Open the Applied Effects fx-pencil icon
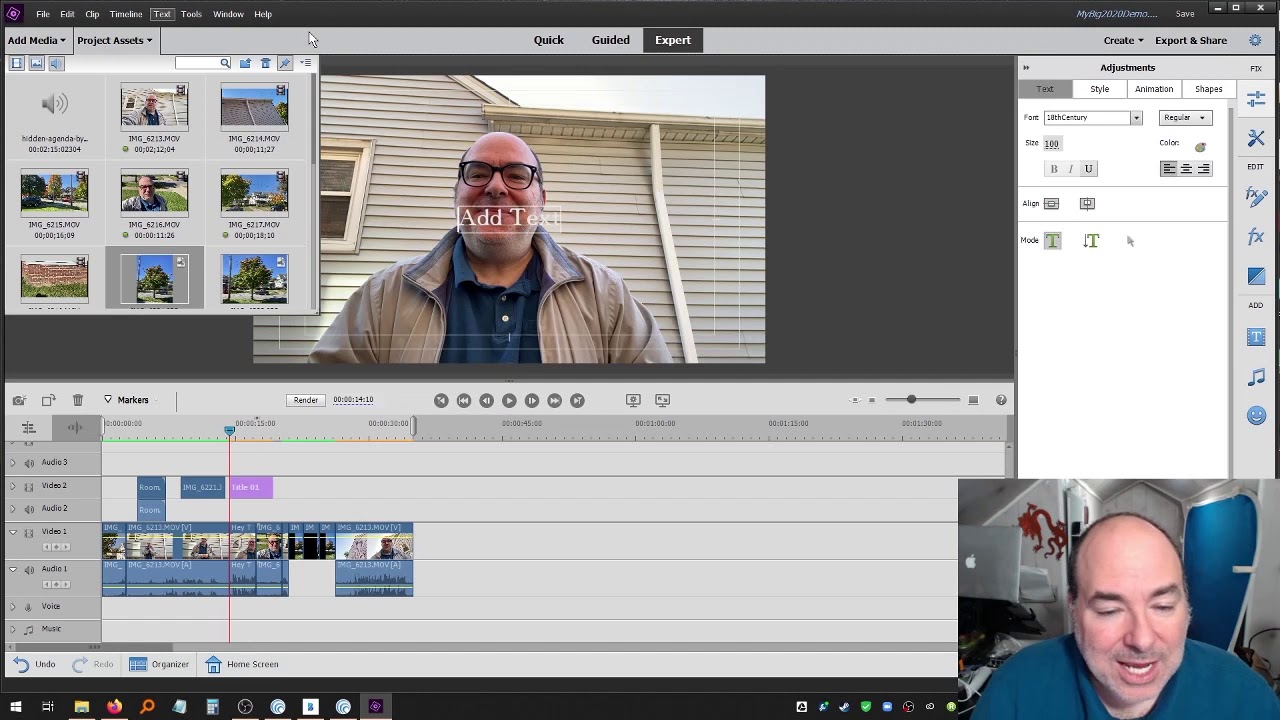Viewport: 1280px width, 720px height. pos(1256,197)
